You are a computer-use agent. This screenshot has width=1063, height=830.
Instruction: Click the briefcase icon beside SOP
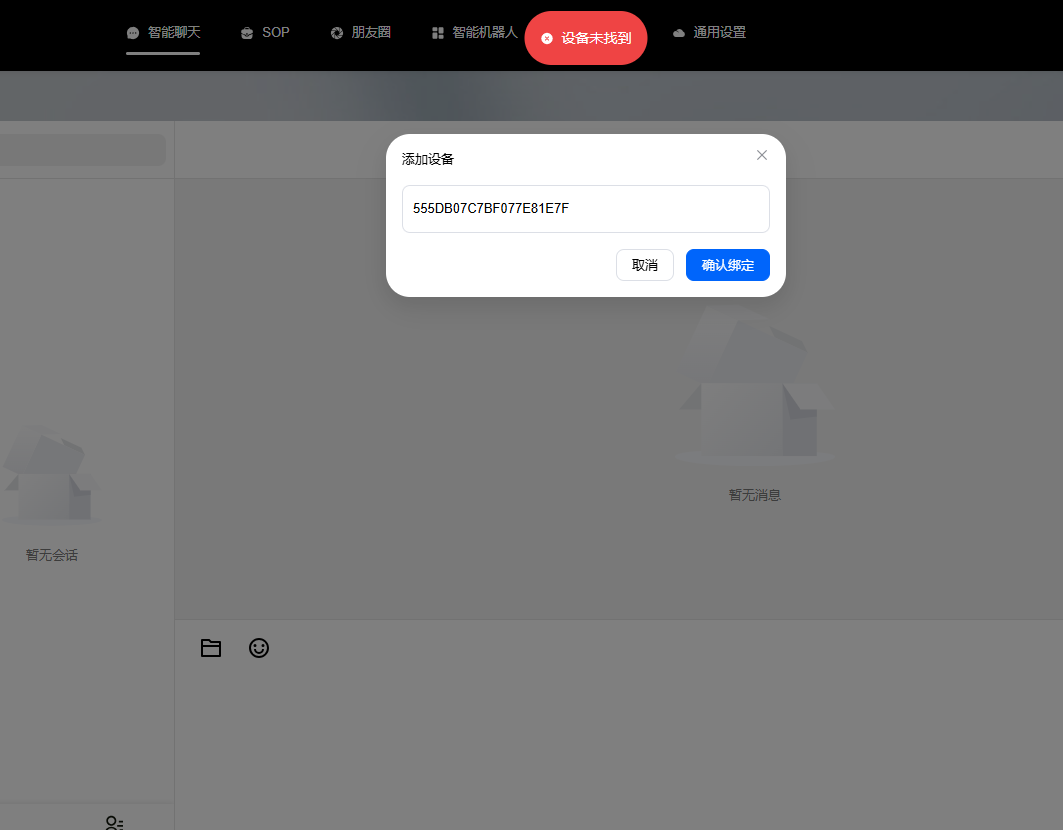tap(247, 33)
